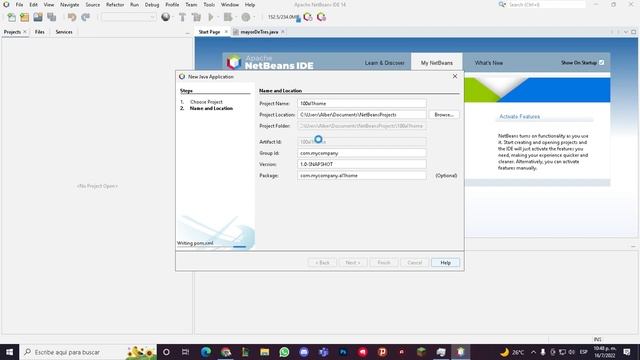Click the Activate Features link
Screen dimensions: 640x360
(x=520, y=117)
